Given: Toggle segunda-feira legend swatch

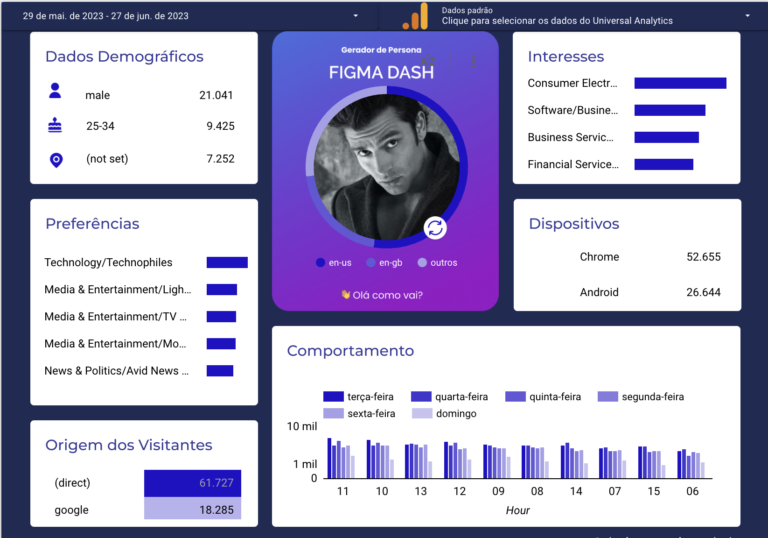Looking at the screenshot, I should (x=608, y=396).
